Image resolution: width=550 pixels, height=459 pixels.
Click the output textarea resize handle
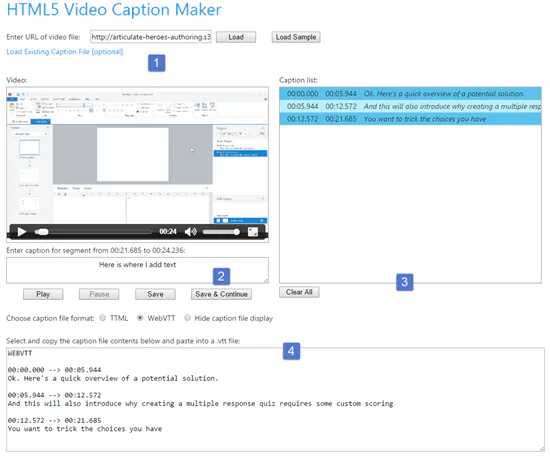point(542,448)
